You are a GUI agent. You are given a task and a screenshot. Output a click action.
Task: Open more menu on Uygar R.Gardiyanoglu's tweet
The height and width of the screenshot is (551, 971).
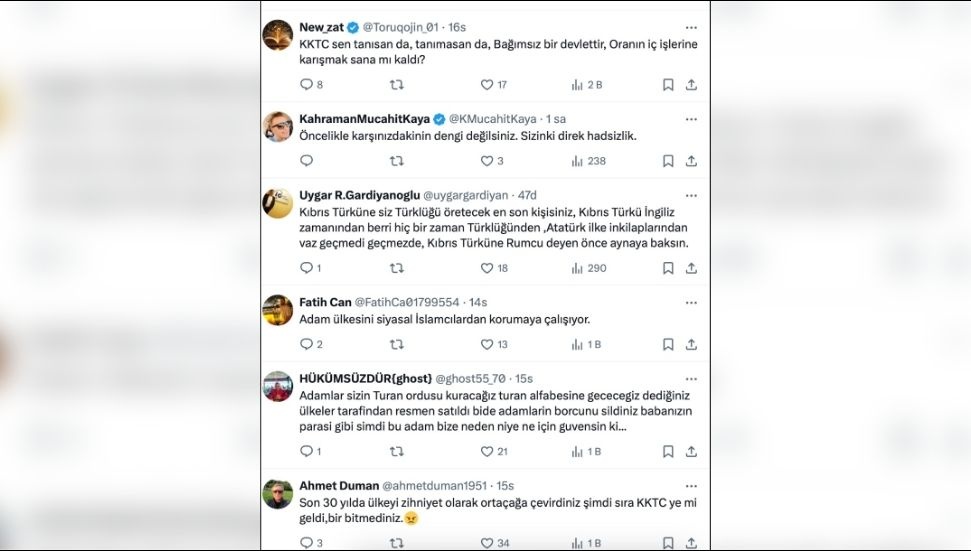(691, 194)
